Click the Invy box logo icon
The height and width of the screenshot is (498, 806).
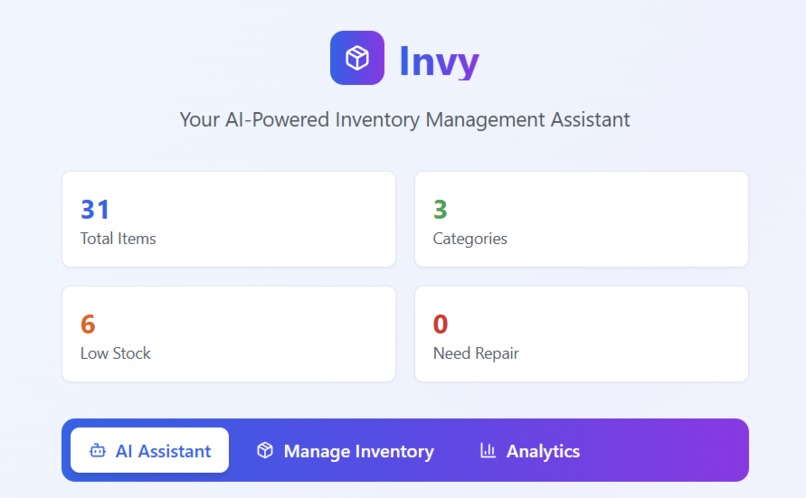point(357,58)
